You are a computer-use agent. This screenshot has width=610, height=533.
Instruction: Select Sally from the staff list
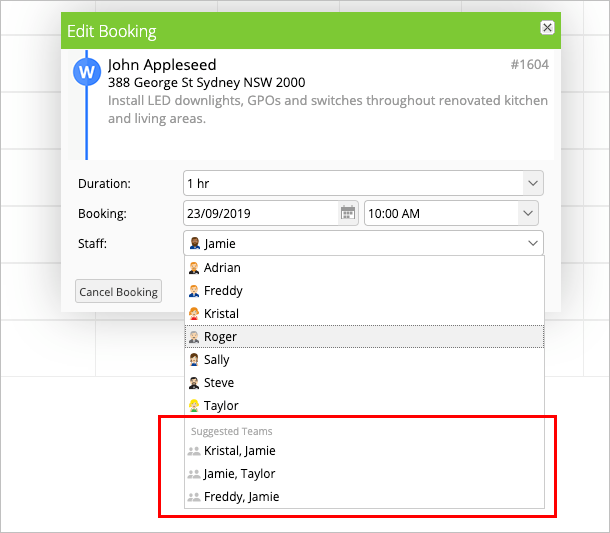point(365,359)
